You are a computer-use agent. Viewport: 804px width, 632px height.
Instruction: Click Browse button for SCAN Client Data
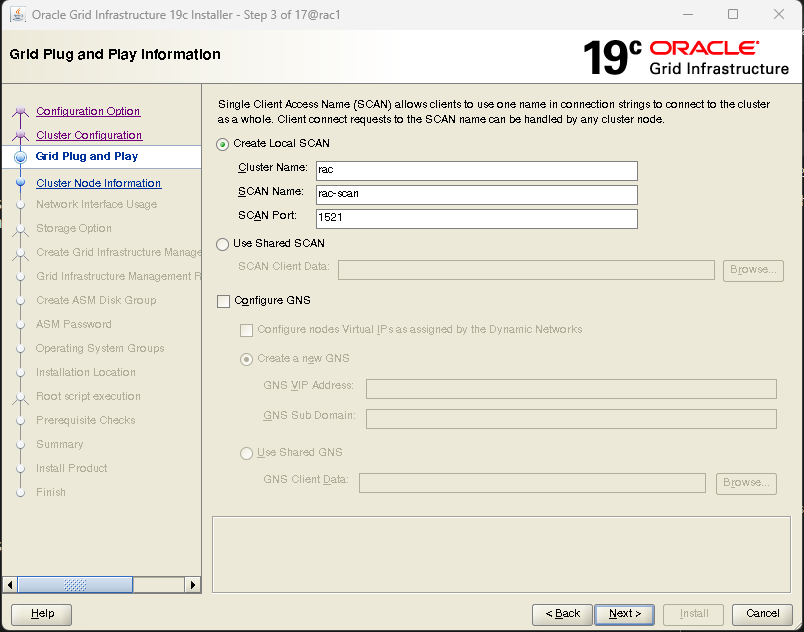click(x=753, y=271)
